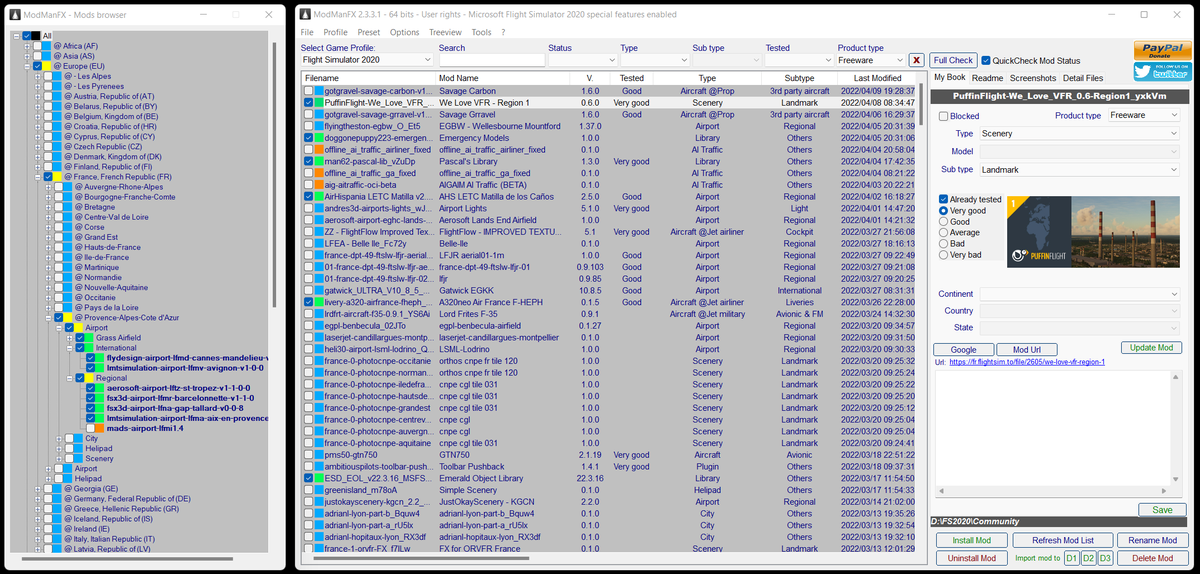
Task: Open the Tools menu
Action: [481, 32]
